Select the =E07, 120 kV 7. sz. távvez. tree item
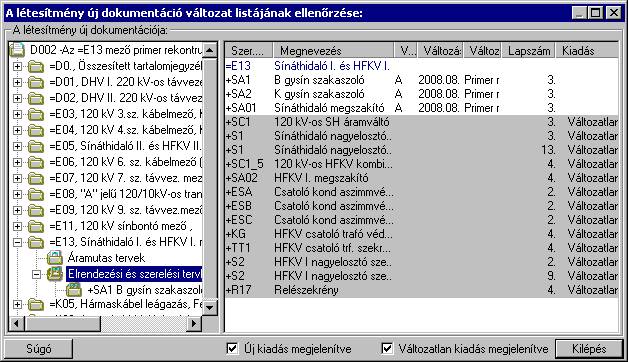This screenshot has height=362, width=628. click(125, 178)
